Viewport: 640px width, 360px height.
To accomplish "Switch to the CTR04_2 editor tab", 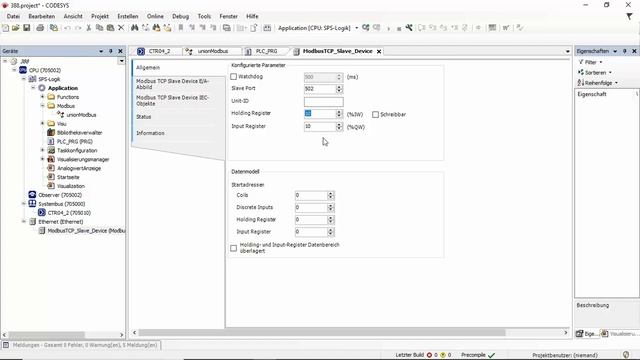I will tap(159, 51).
